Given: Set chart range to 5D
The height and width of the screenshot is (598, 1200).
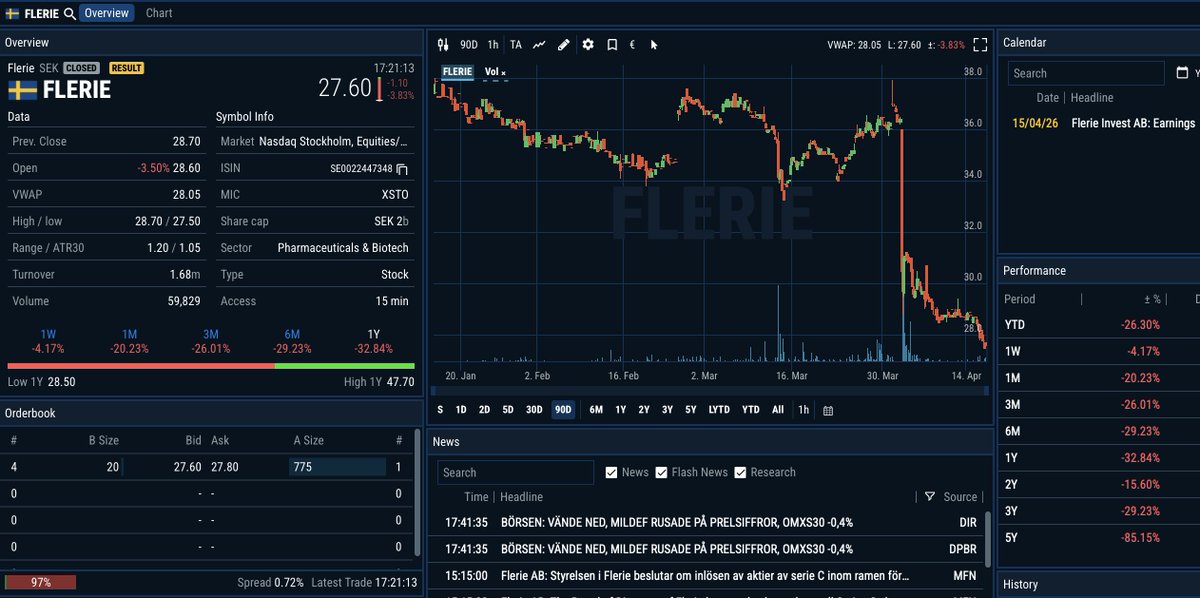Looking at the screenshot, I should pos(508,409).
